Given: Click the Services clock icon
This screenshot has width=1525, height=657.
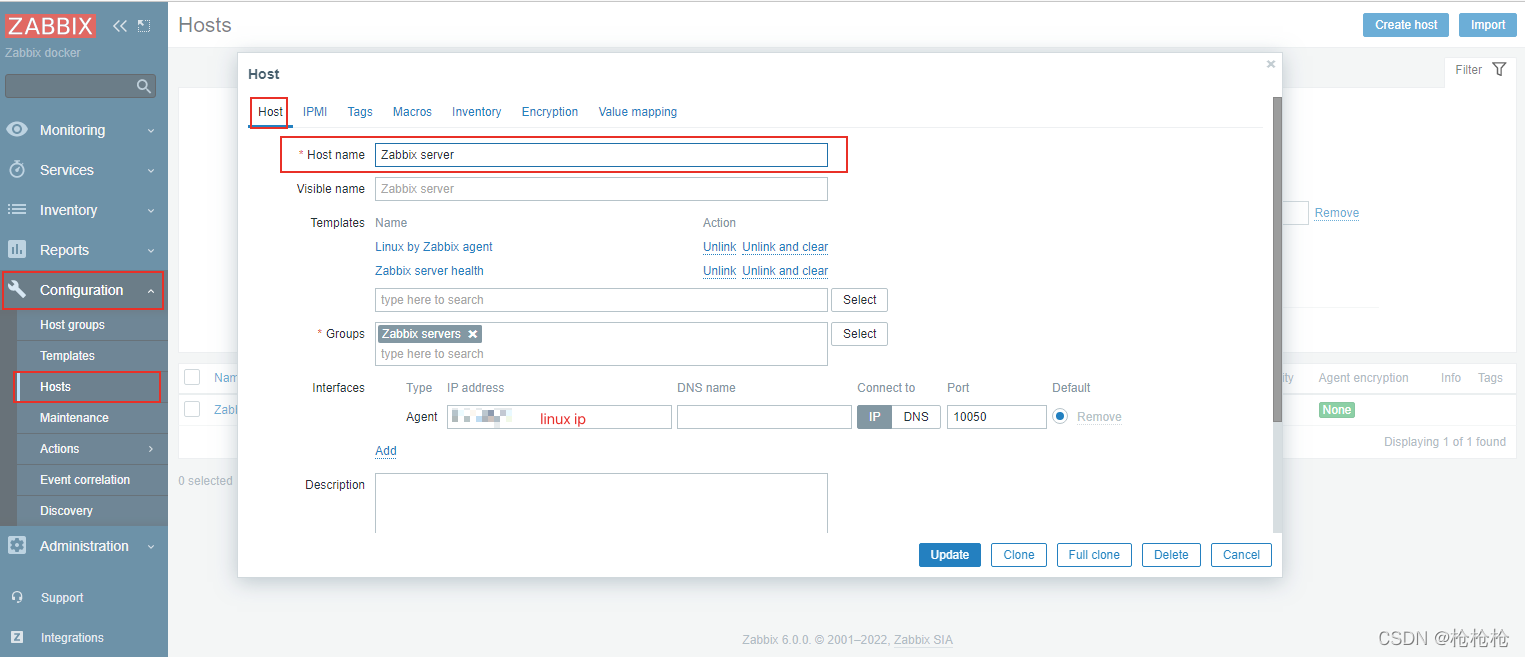Looking at the screenshot, I should [17, 170].
